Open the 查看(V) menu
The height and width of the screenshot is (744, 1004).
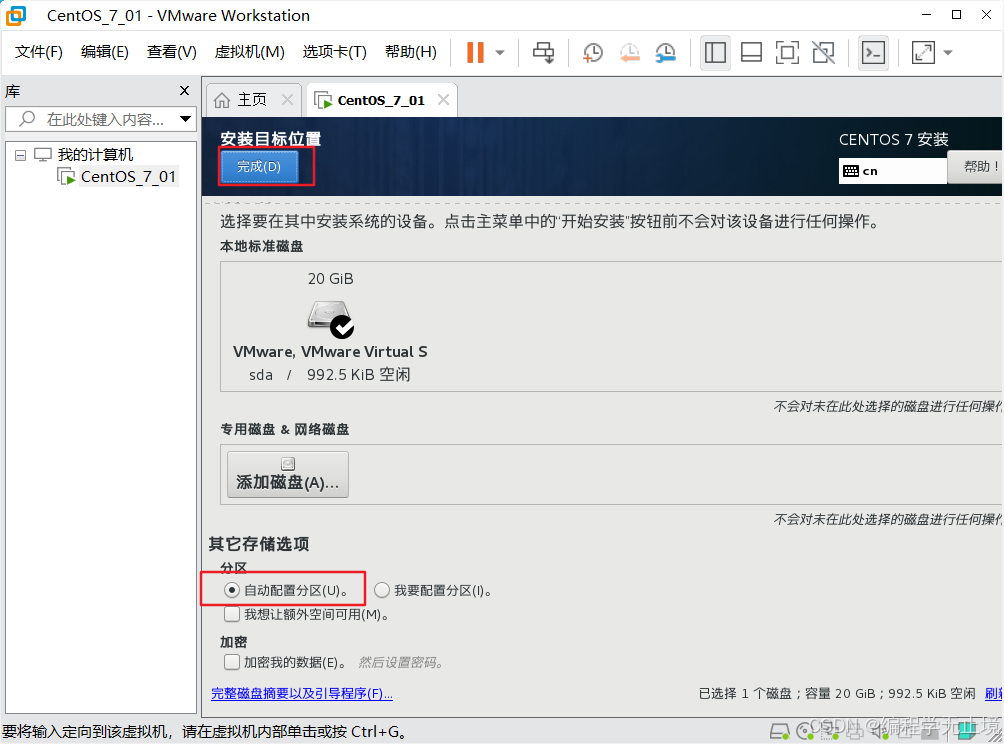[172, 52]
